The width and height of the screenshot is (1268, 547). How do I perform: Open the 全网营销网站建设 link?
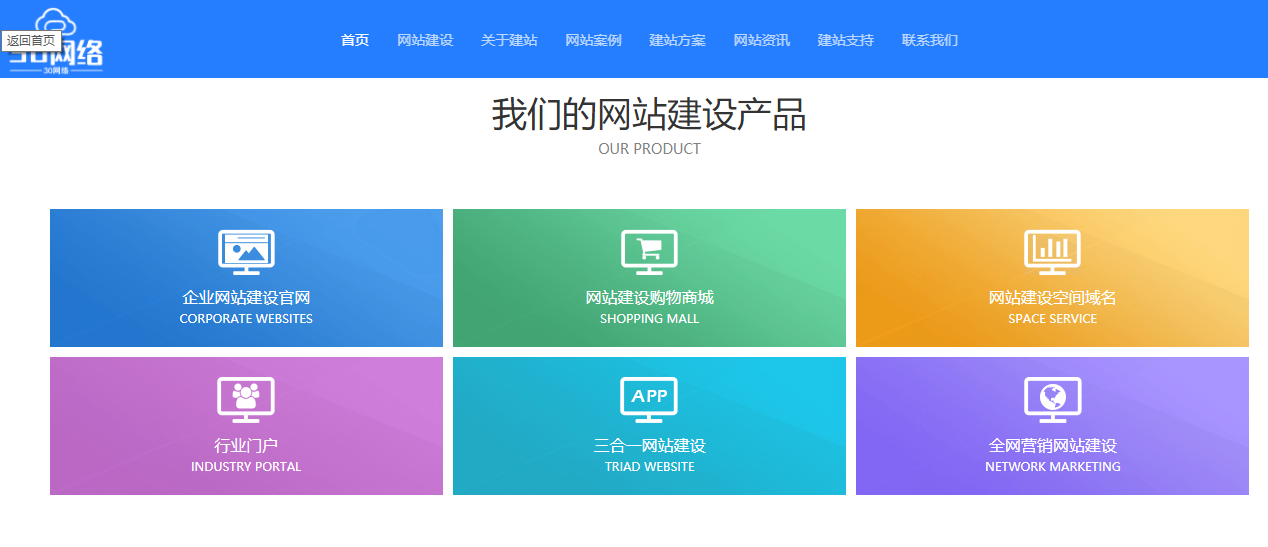pos(1052,446)
